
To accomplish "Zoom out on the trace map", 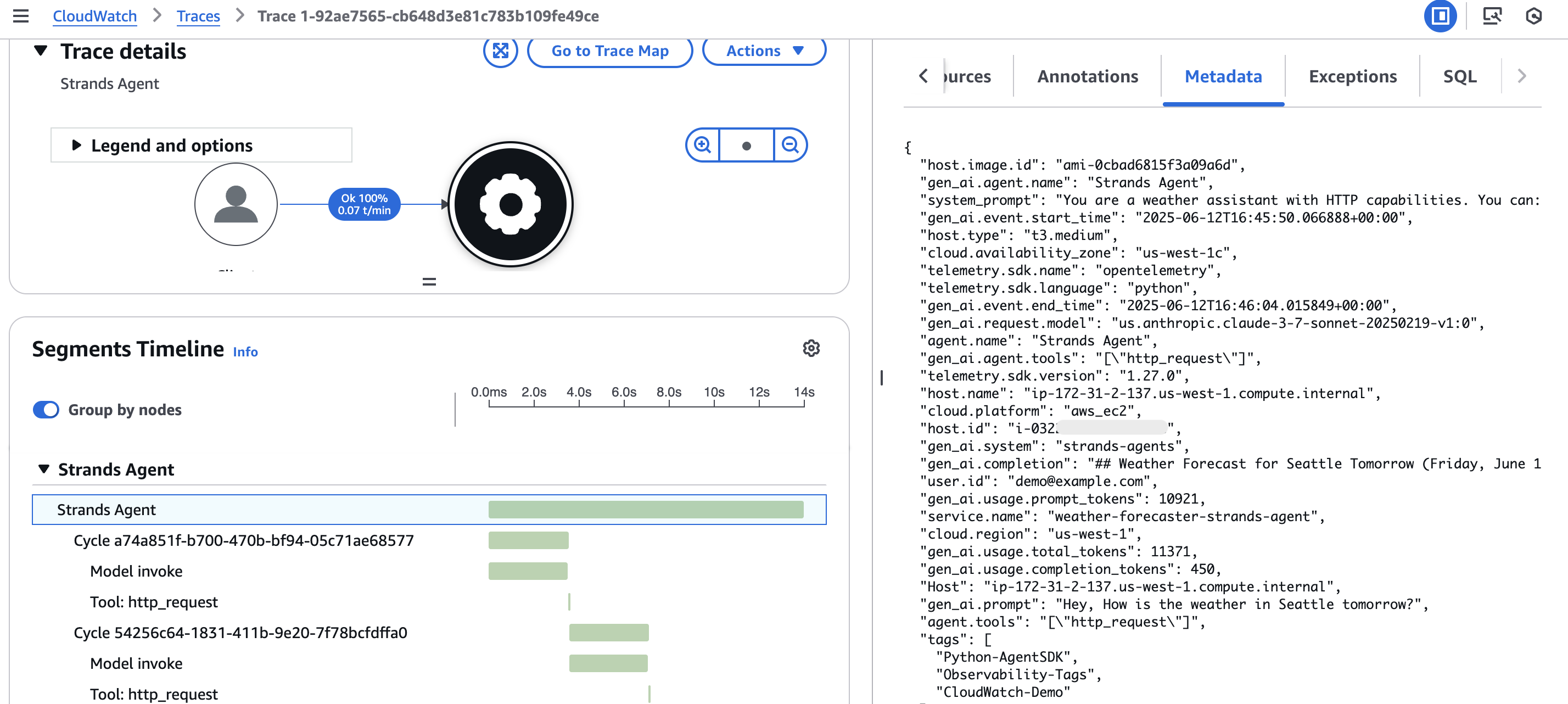I will point(790,145).
